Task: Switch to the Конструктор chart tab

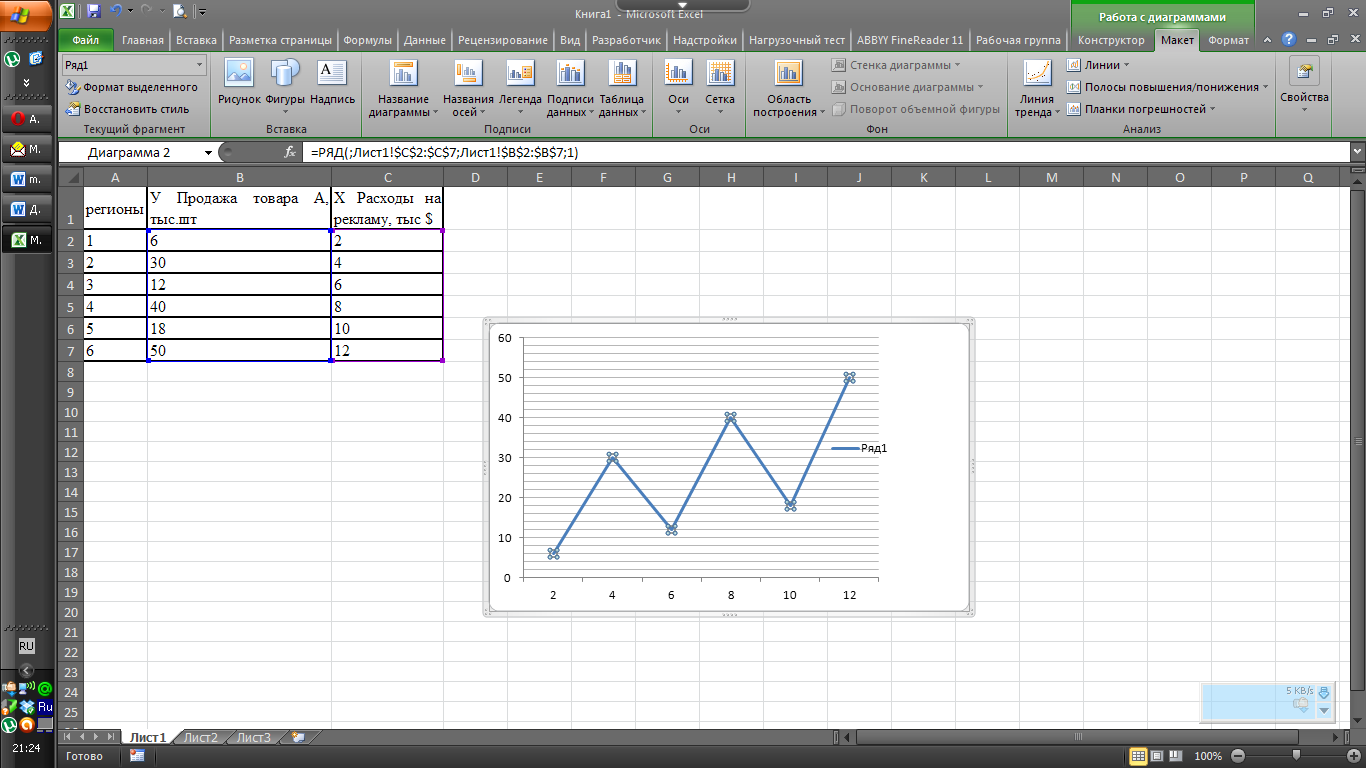Action: pyautogui.click(x=1111, y=40)
